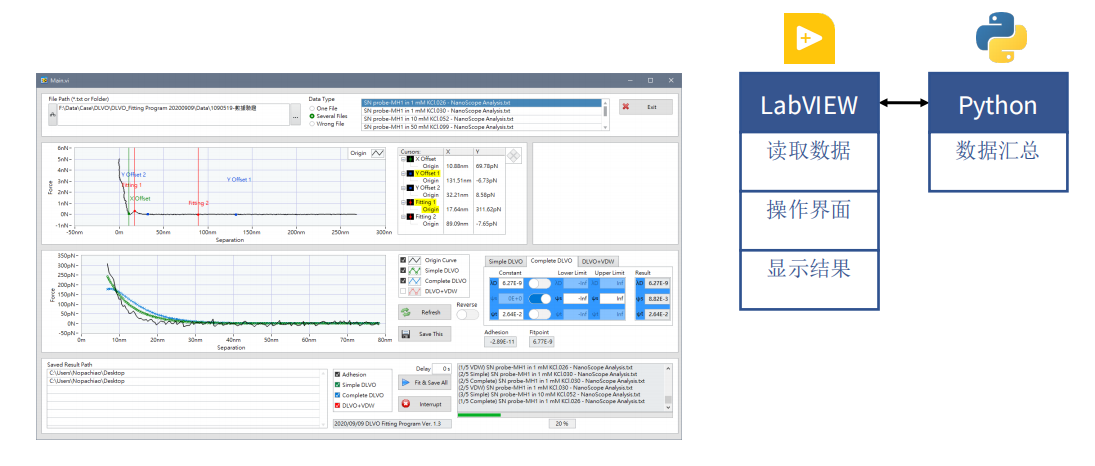Start Fit & Save All
This screenshot has height=466, width=1095.
[x=425, y=382]
